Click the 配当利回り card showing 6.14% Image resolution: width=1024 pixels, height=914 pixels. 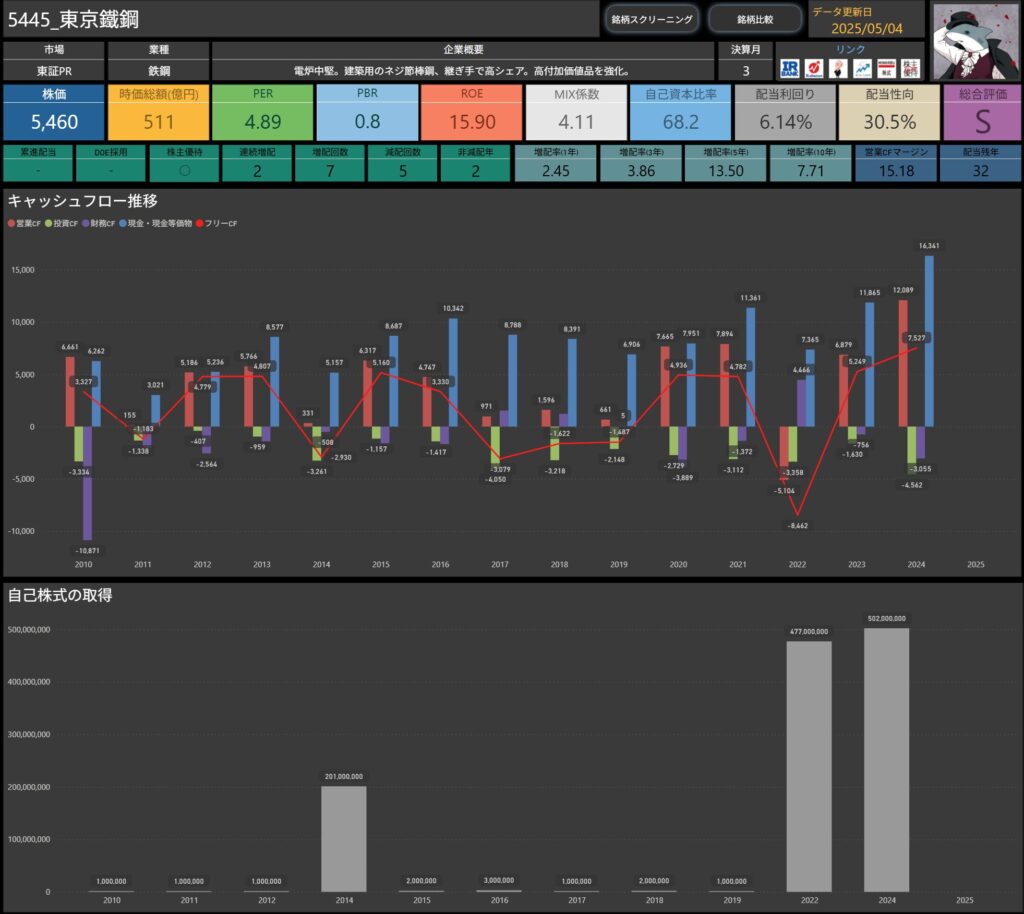coord(785,112)
